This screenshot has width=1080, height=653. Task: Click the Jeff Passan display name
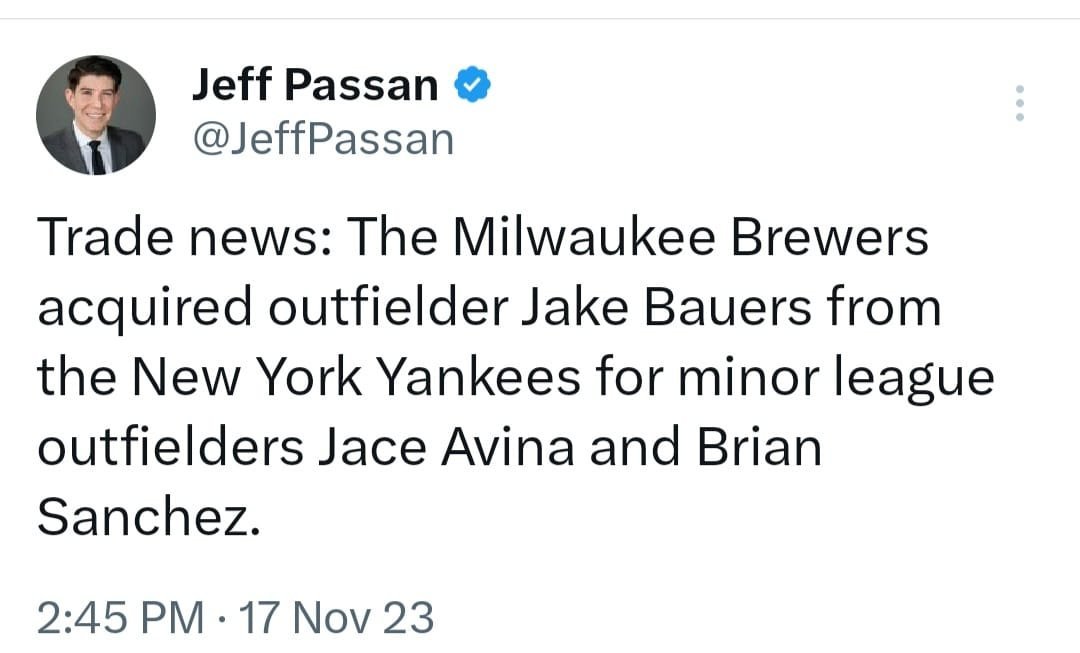(314, 86)
